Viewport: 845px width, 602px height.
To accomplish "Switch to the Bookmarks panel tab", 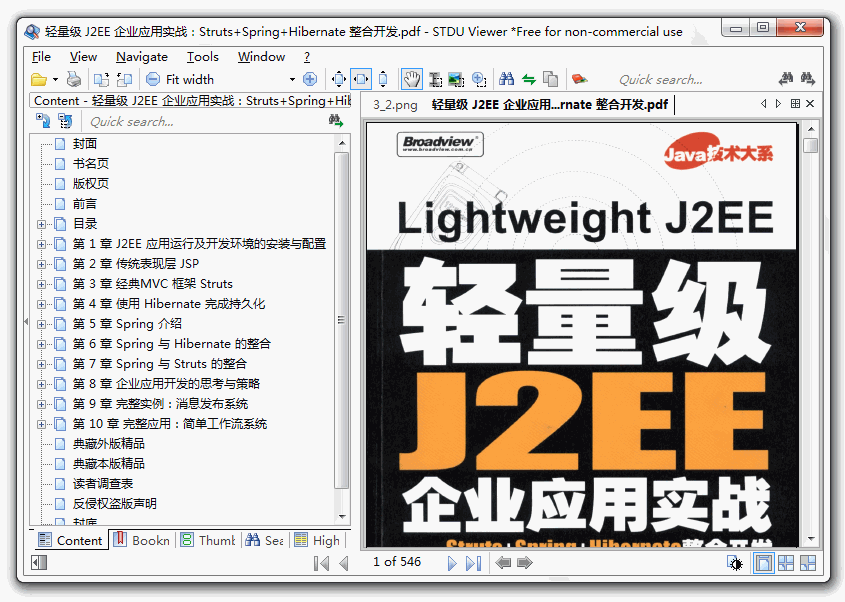I will click(142, 540).
